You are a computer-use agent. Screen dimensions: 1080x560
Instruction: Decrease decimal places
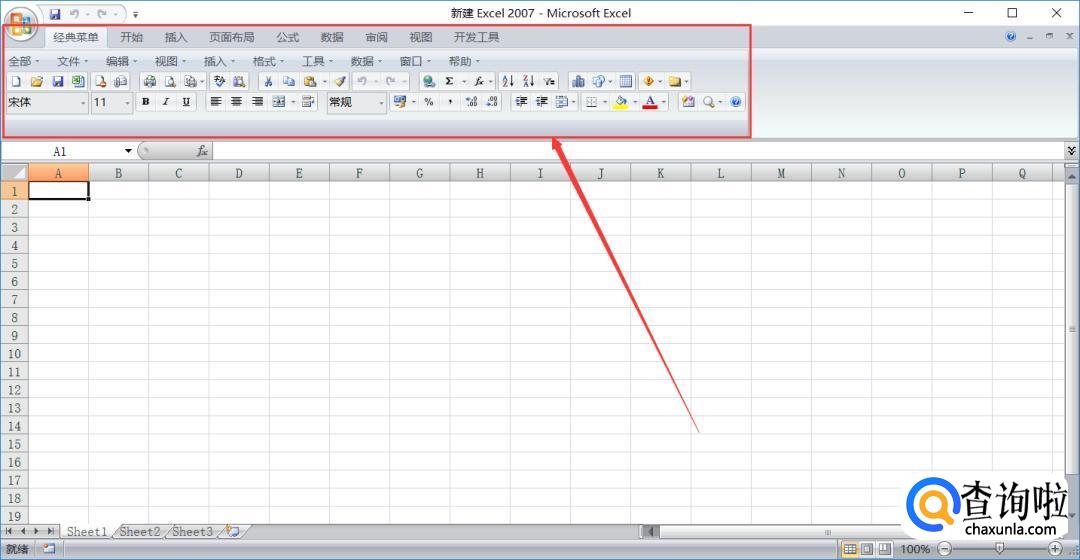pyautogui.click(x=492, y=102)
